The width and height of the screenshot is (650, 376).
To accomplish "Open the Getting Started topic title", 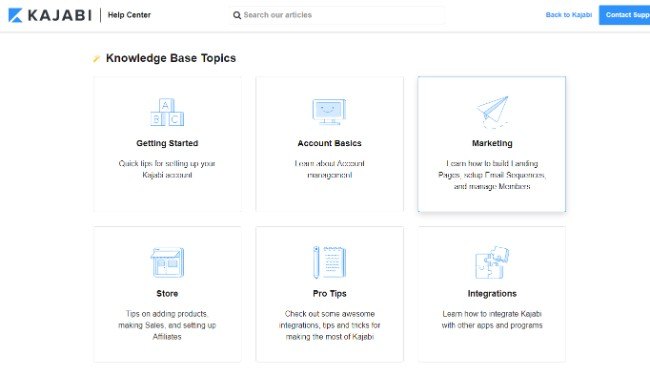I will click(167, 143).
